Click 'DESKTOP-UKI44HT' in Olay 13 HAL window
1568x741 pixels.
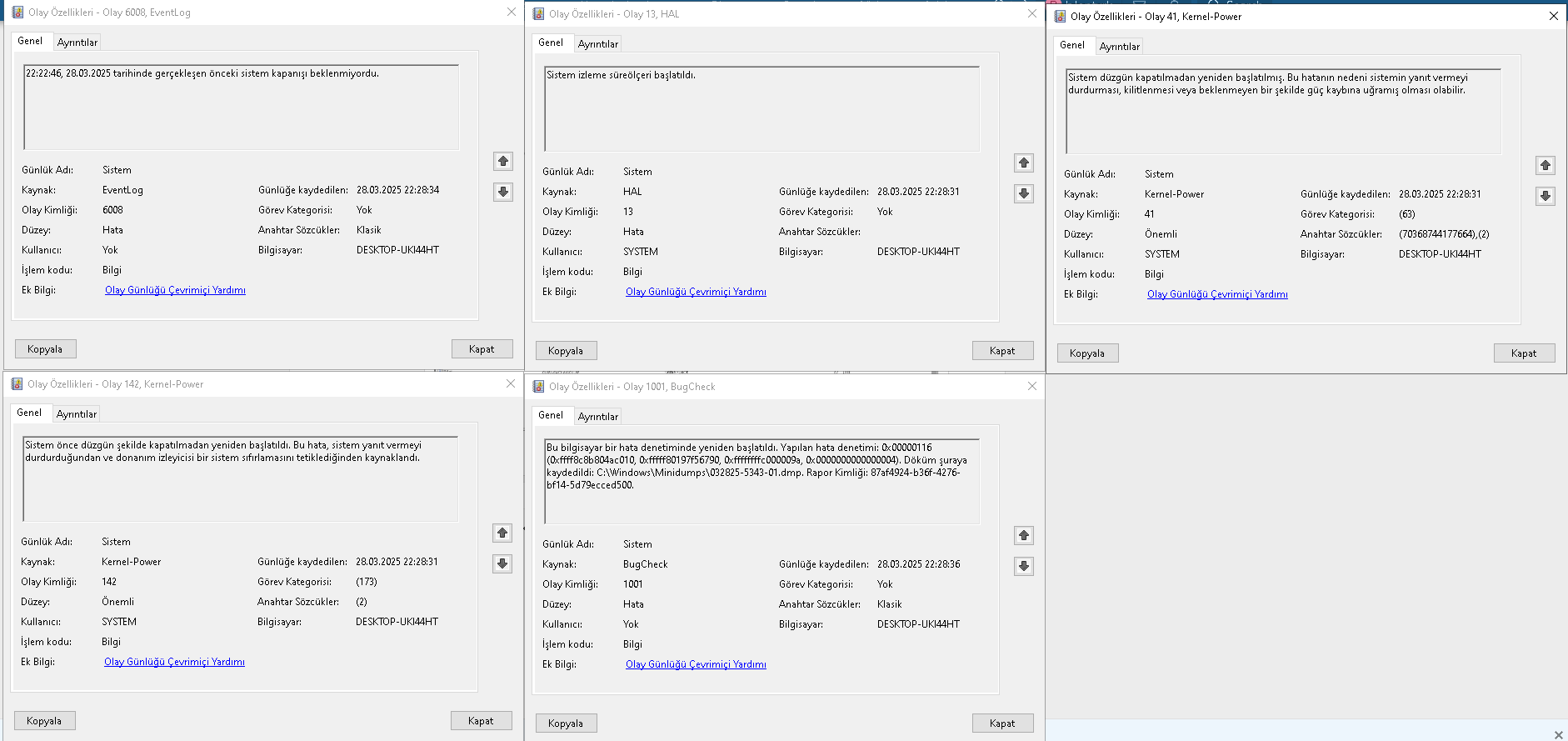(x=918, y=252)
